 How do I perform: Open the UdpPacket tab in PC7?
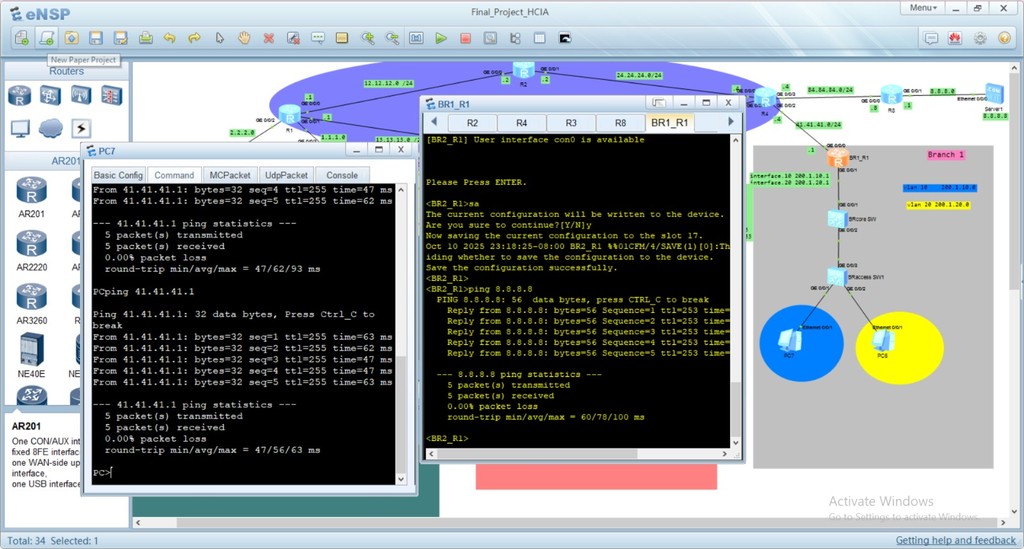[287, 175]
